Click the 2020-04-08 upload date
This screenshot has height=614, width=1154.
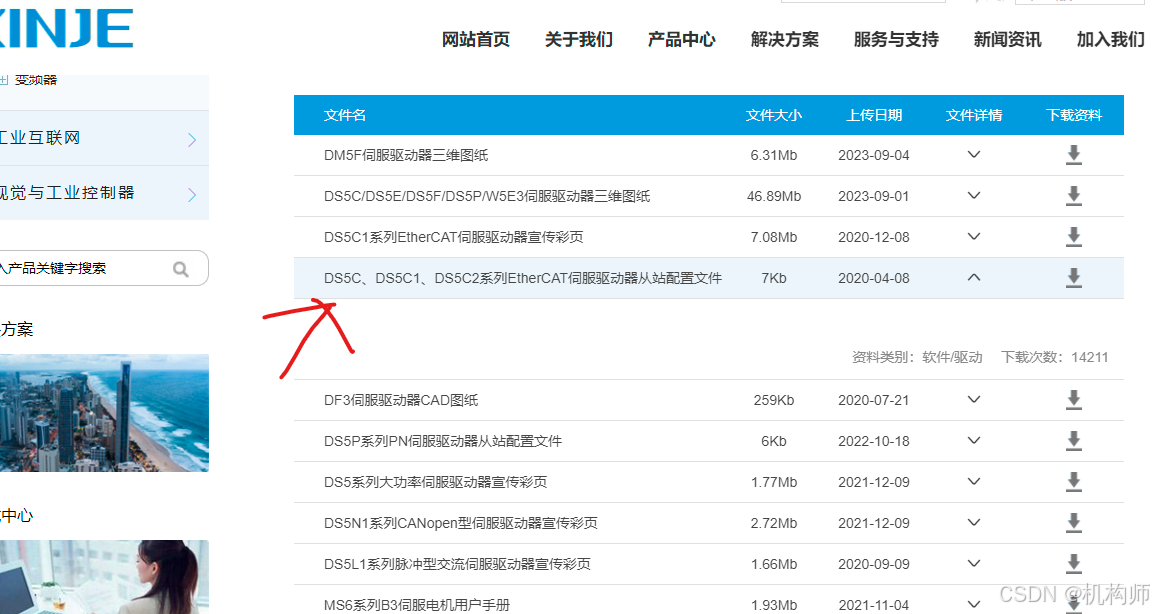coord(874,278)
